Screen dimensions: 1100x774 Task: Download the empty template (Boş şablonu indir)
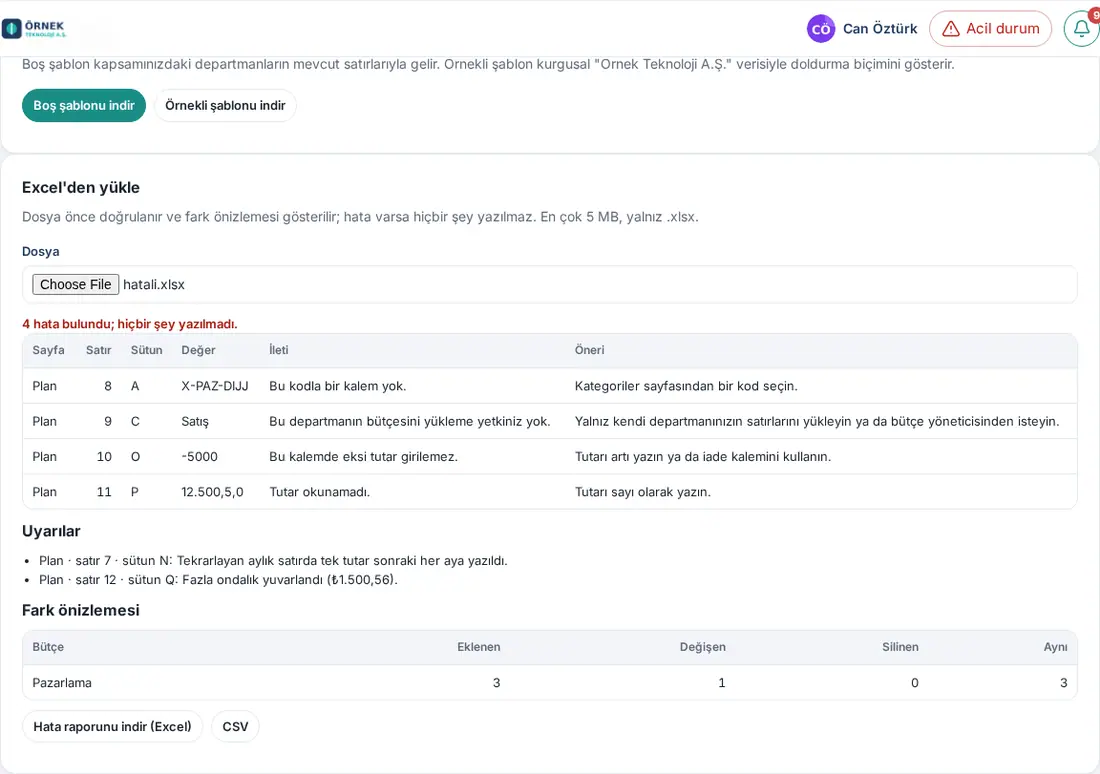[x=83, y=105]
